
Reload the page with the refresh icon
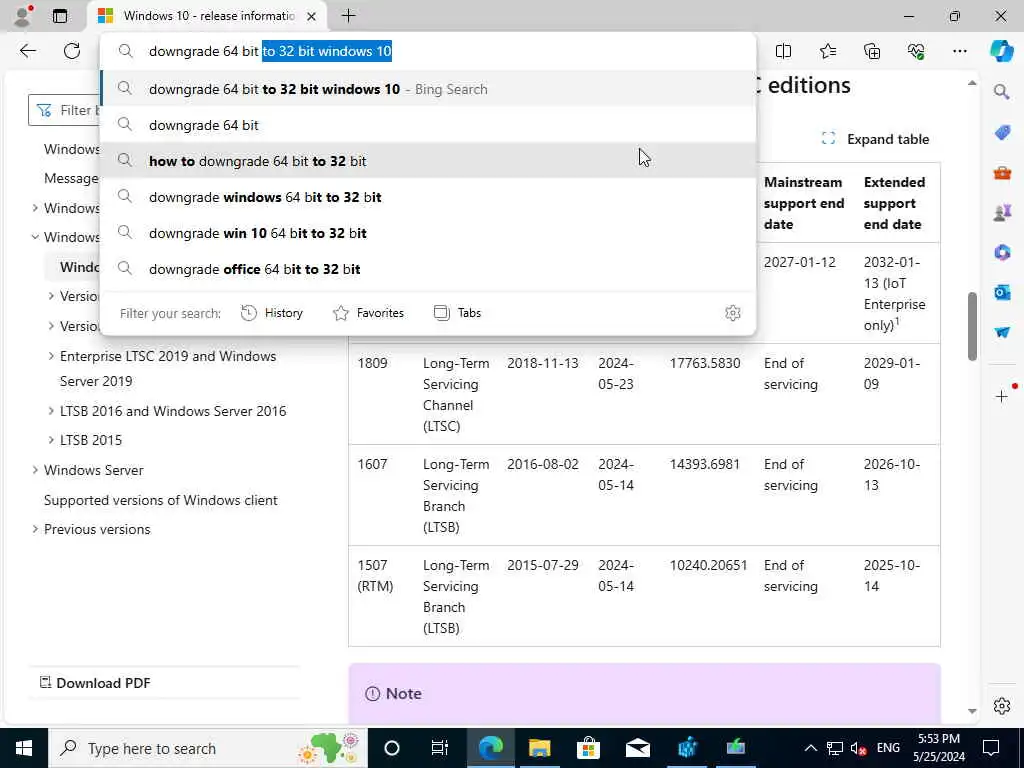click(x=72, y=51)
